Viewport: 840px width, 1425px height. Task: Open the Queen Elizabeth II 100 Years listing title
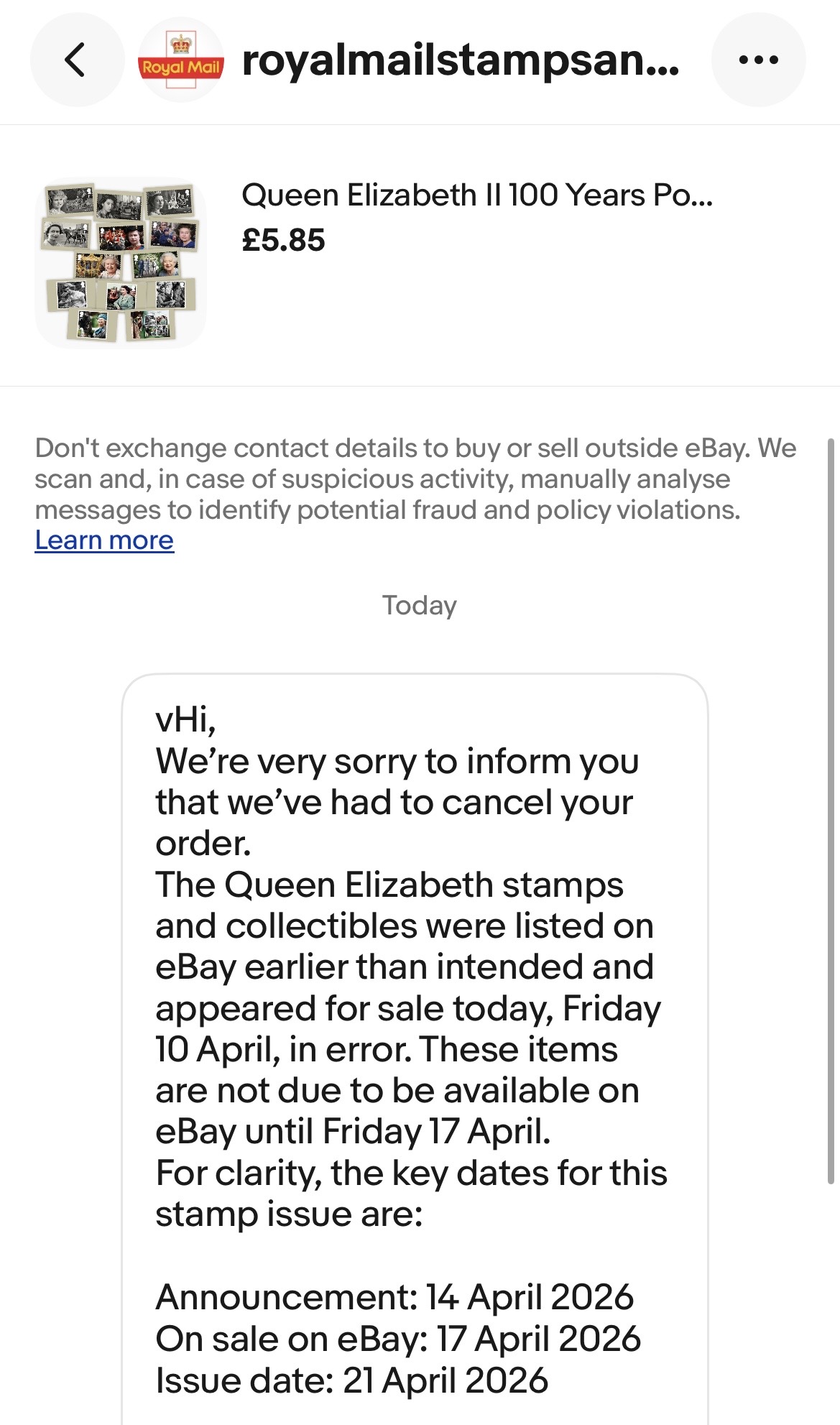coord(476,195)
